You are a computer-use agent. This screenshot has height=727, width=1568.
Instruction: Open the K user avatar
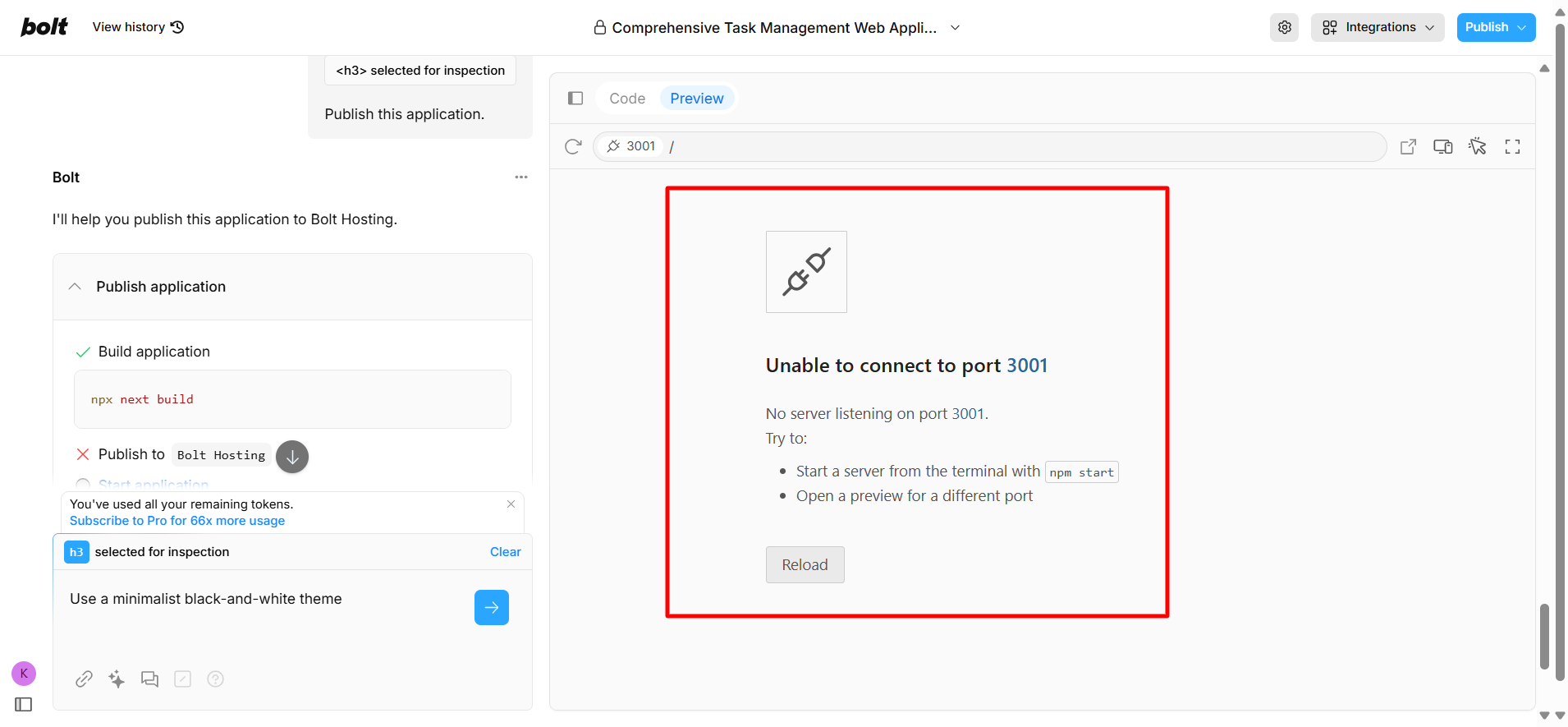point(24,674)
